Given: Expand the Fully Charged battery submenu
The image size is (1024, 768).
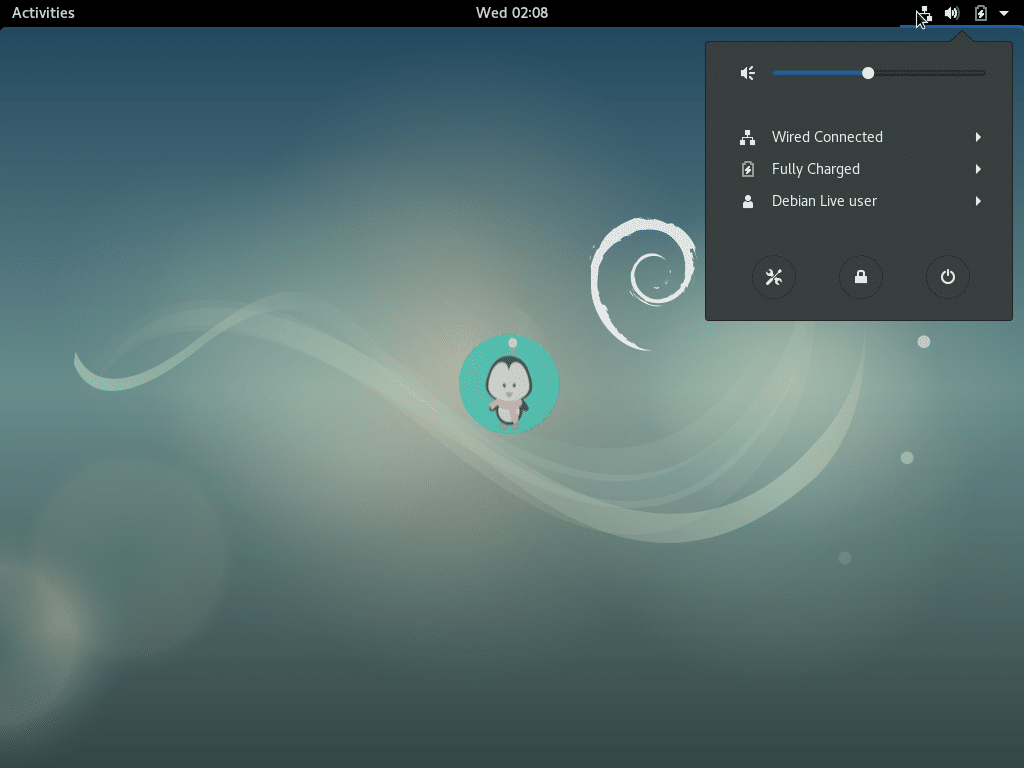Looking at the screenshot, I should click(978, 169).
